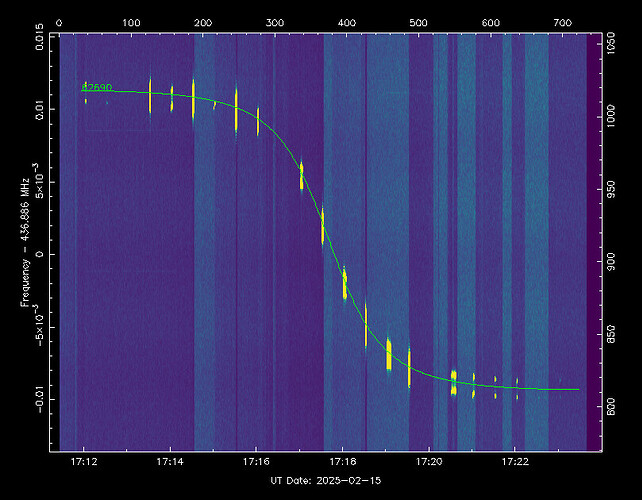This screenshot has height=500, width=642.
Task: Click the 17:18 time tick label
Action: [343, 462]
